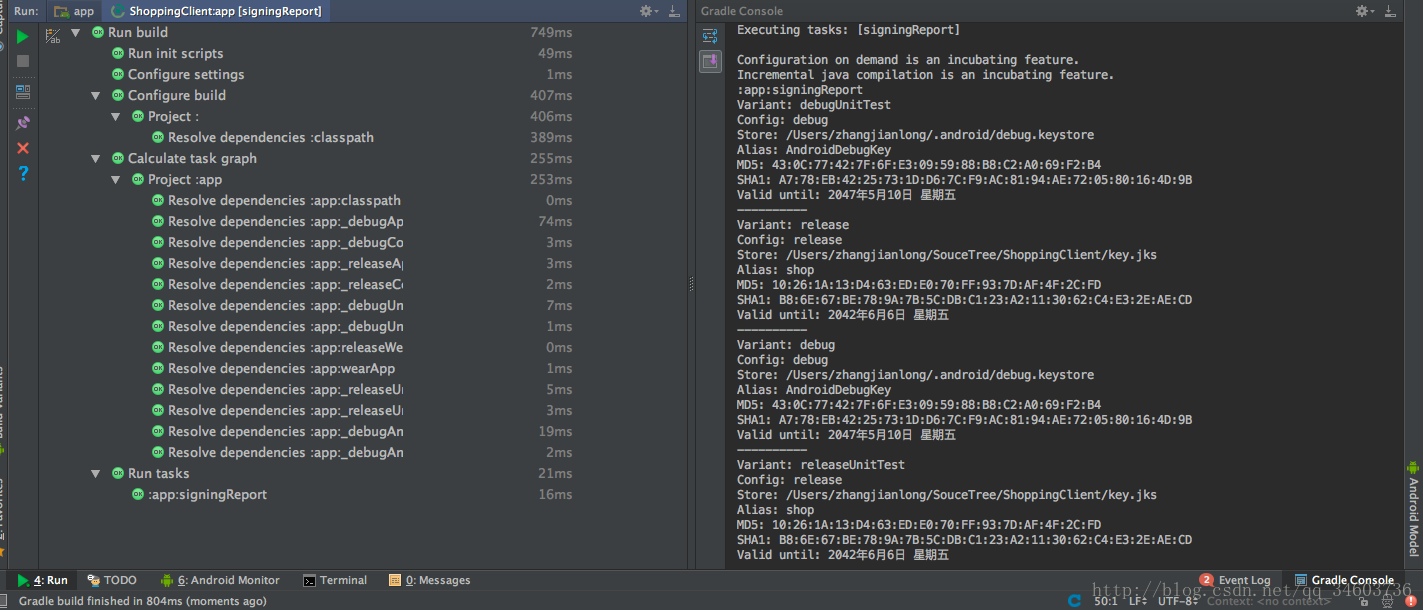
Task: Collapse the Project :app node
Action: (116, 179)
